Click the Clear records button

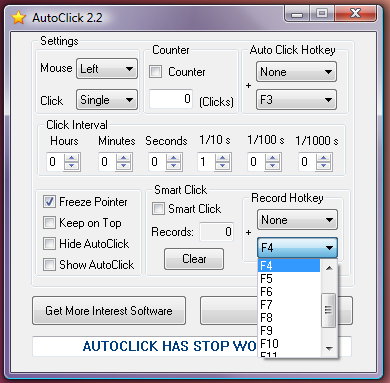(x=194, y=259)
